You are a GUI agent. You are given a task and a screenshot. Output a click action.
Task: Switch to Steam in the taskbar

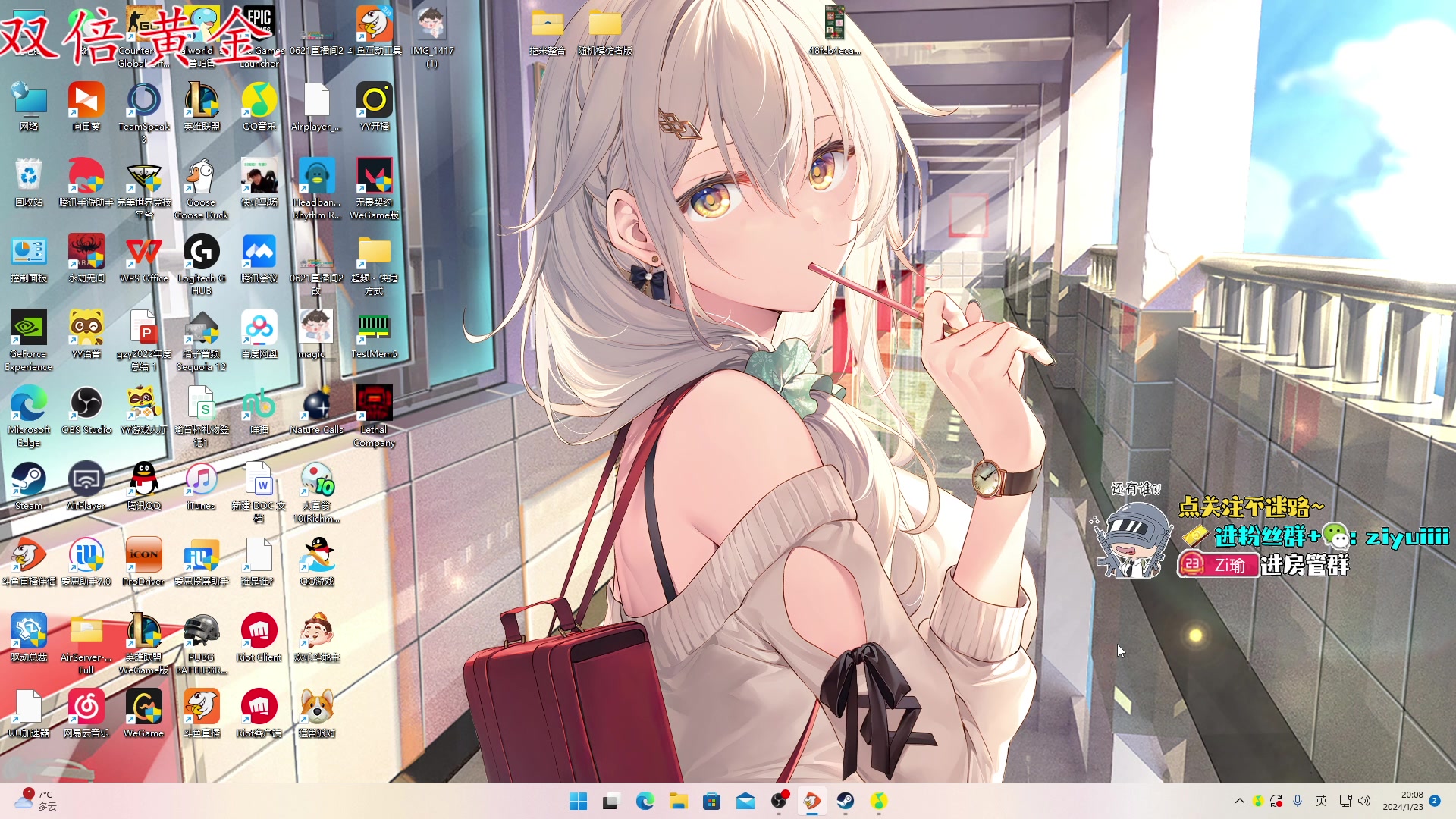pos(845,801)
